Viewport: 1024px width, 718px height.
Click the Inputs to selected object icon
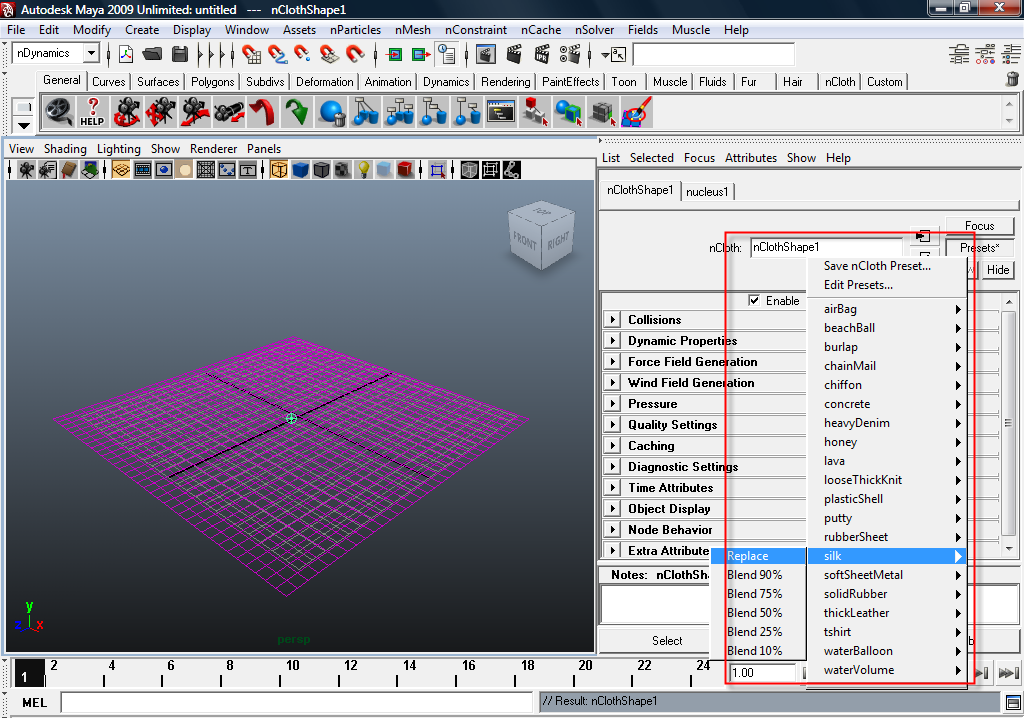tap(394, 55)
